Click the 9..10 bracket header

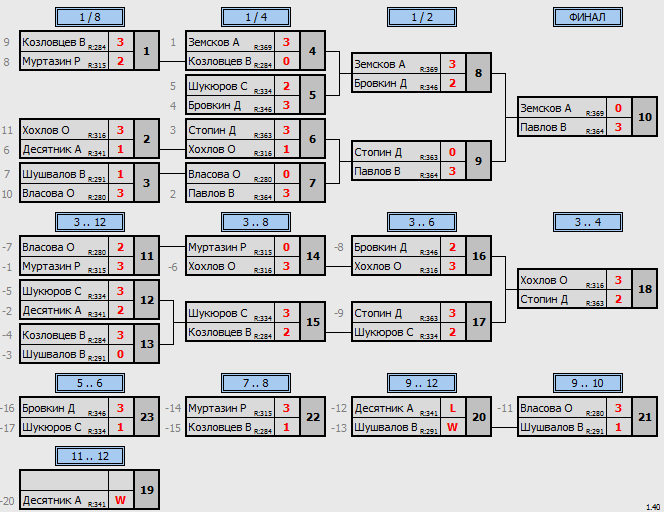pos(588,383)
